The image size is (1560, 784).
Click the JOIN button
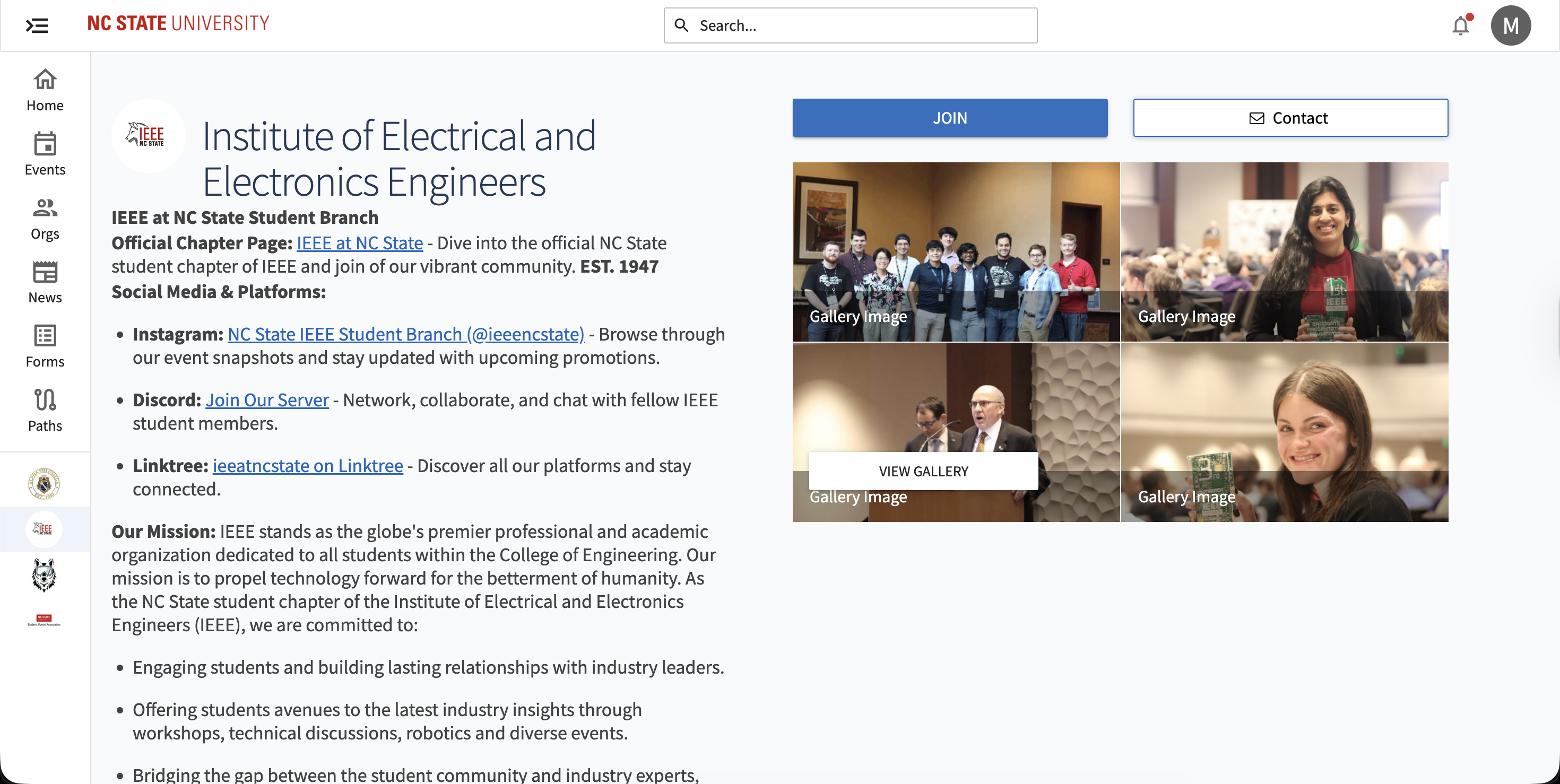pos(950,117)
